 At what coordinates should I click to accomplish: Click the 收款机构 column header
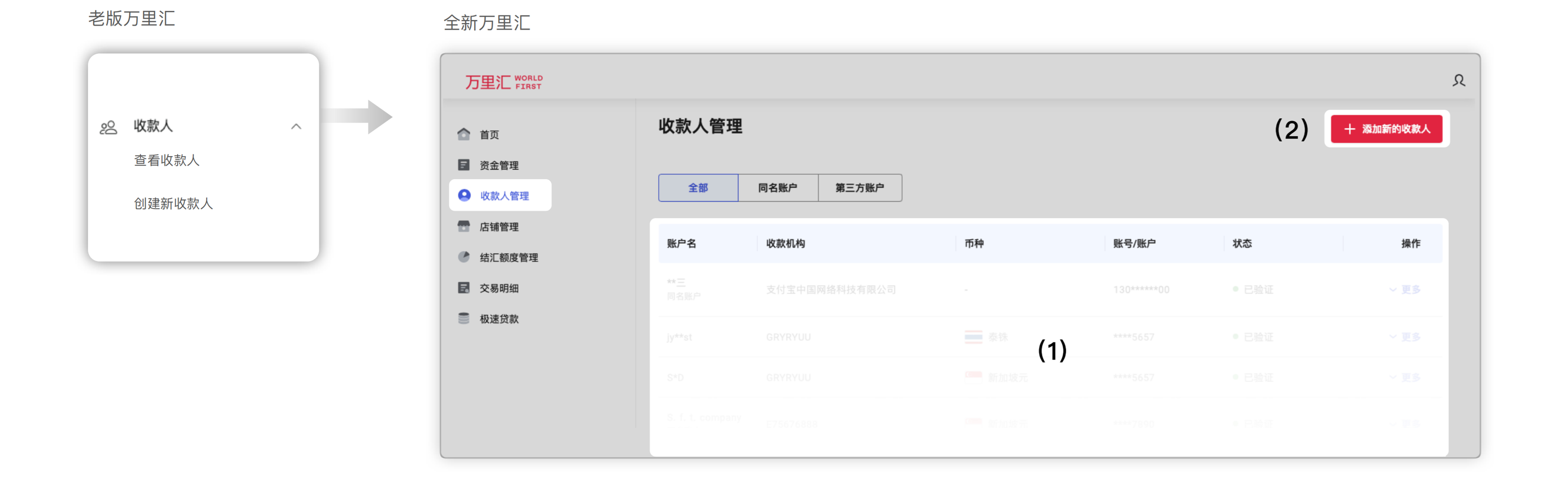[785, 244]
